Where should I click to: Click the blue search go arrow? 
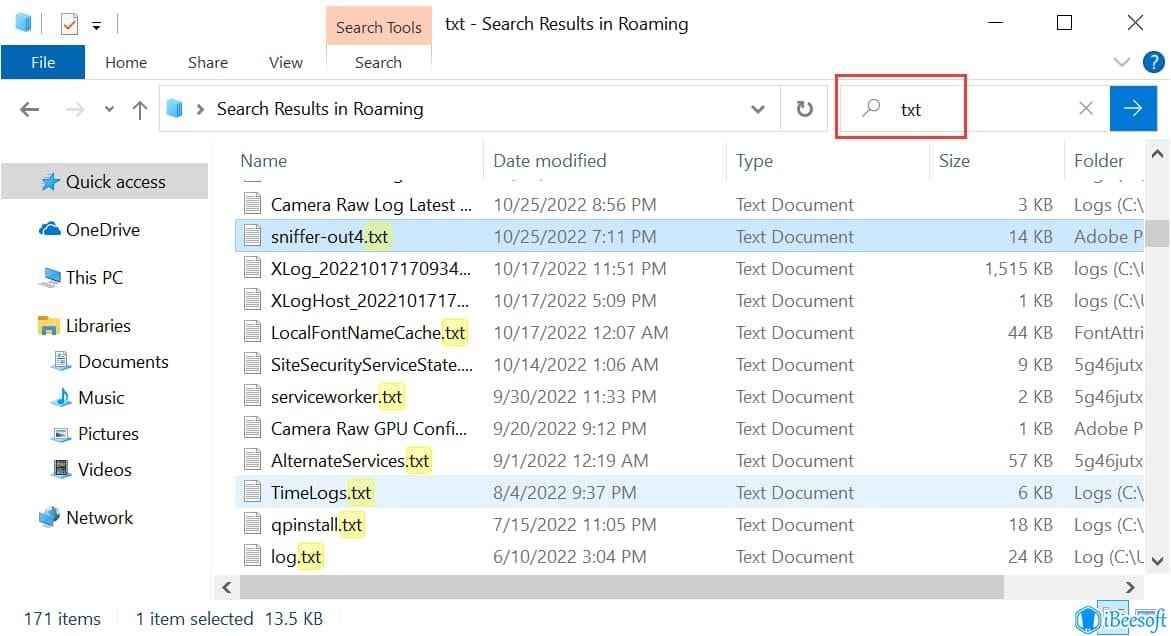1132,109
